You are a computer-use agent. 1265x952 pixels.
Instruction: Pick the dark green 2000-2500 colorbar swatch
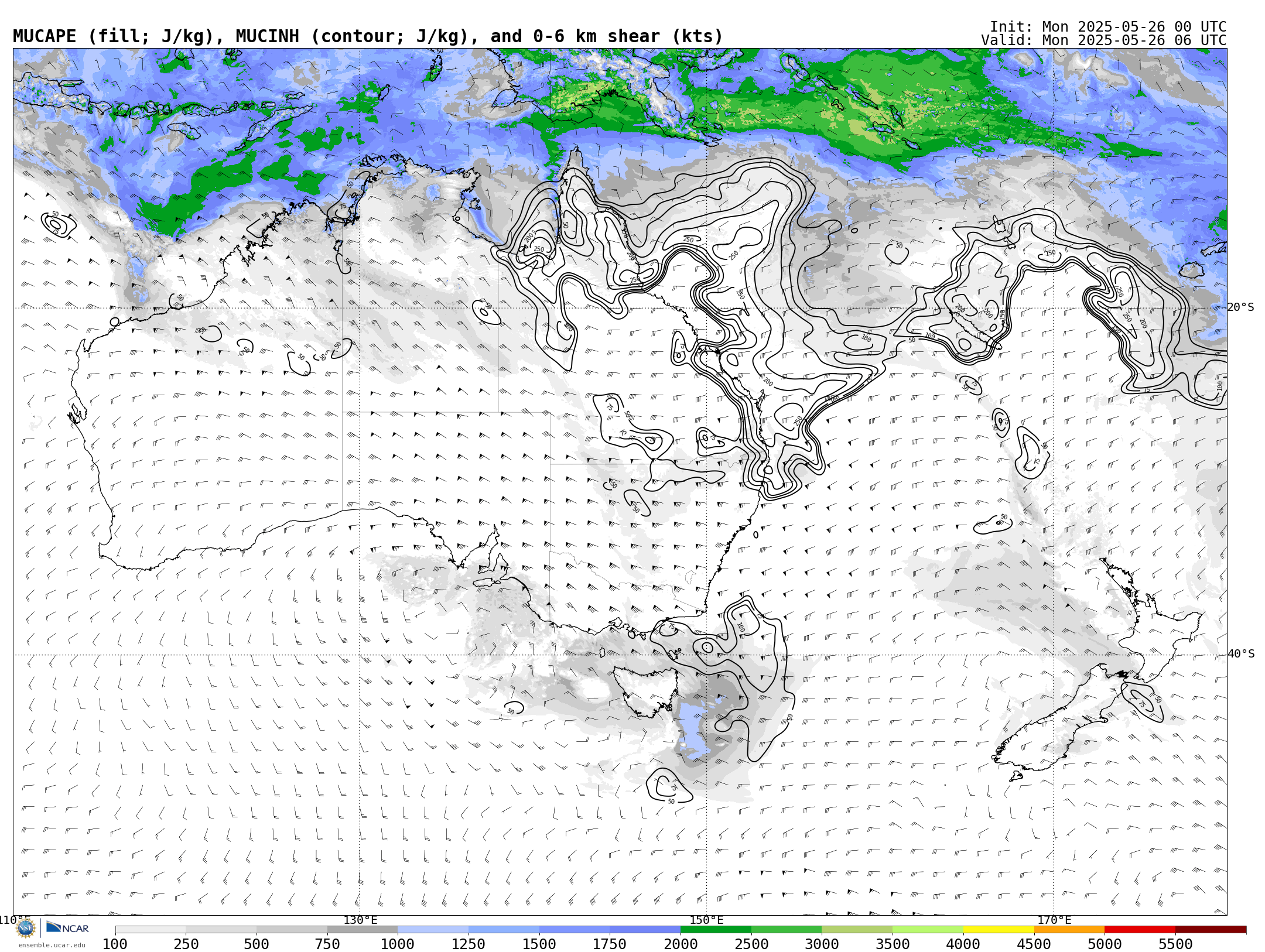click(716, 930)
